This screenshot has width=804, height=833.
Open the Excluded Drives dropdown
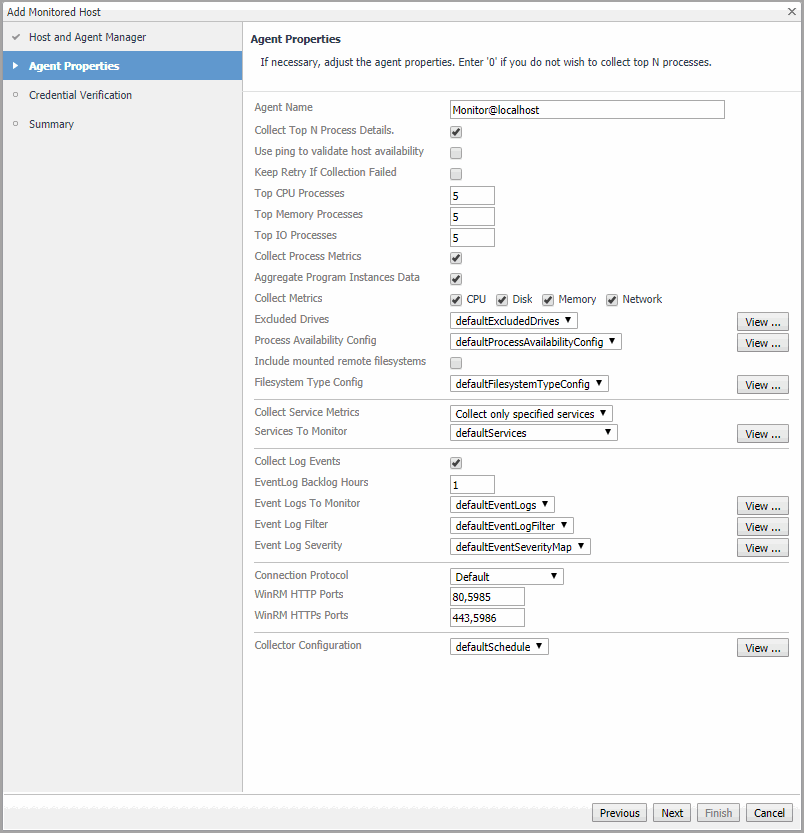click(x=514, y=321)
